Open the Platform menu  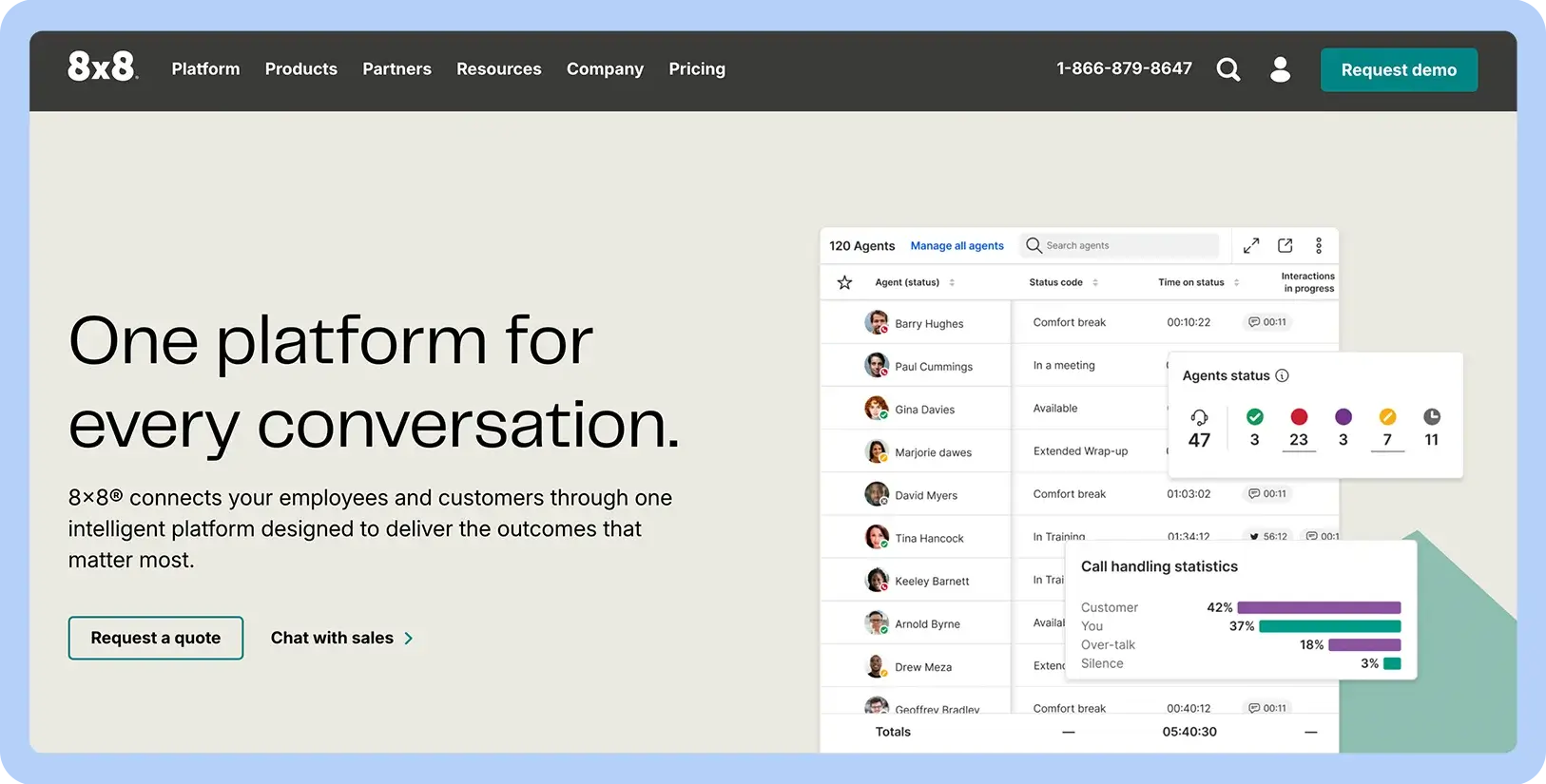click(205, 69)
